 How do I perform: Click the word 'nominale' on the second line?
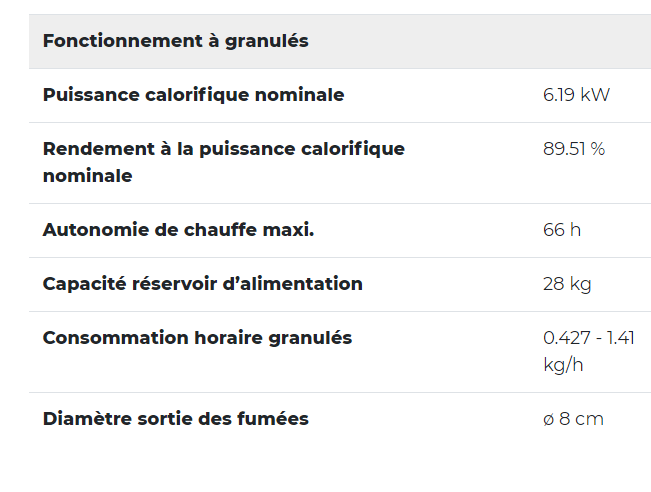(88, 176)
